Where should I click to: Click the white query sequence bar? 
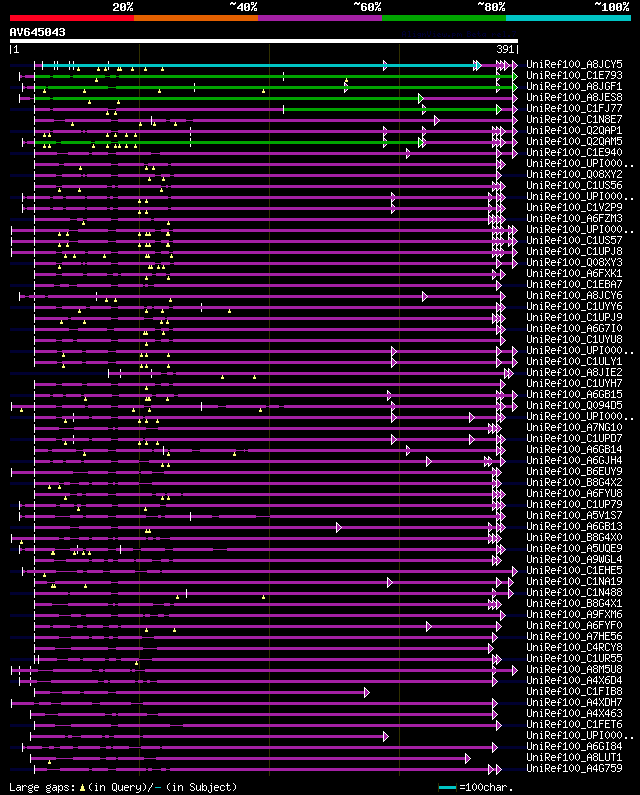[x=264, y=41]
